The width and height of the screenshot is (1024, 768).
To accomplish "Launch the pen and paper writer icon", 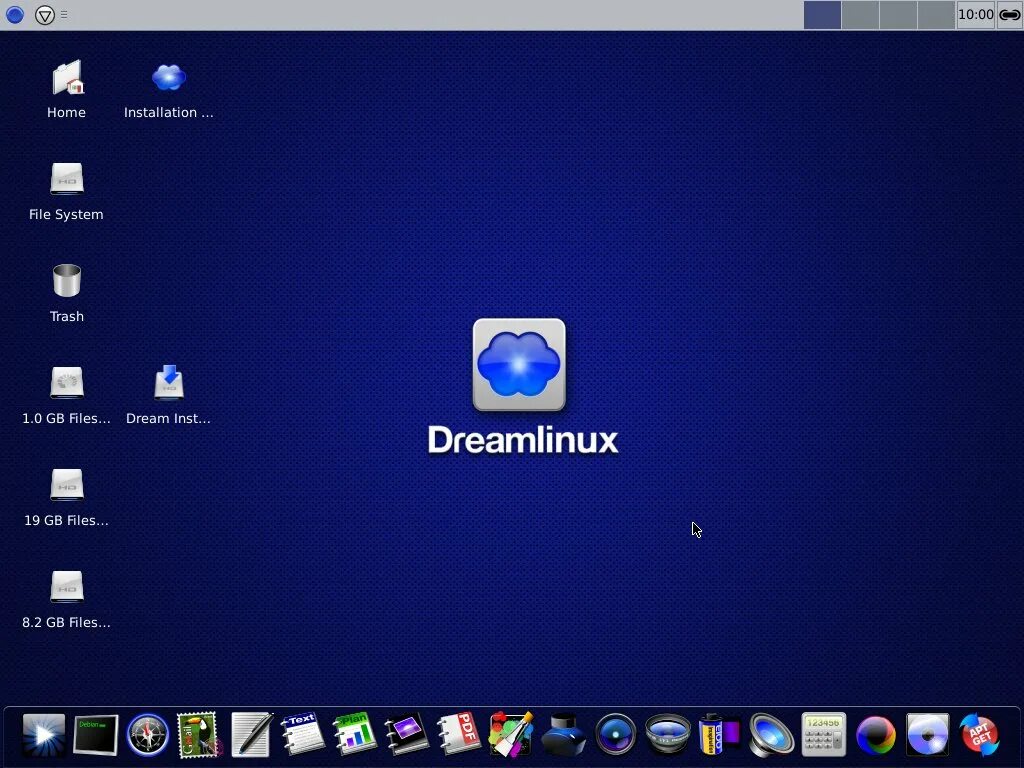I will tap(251, 735).
